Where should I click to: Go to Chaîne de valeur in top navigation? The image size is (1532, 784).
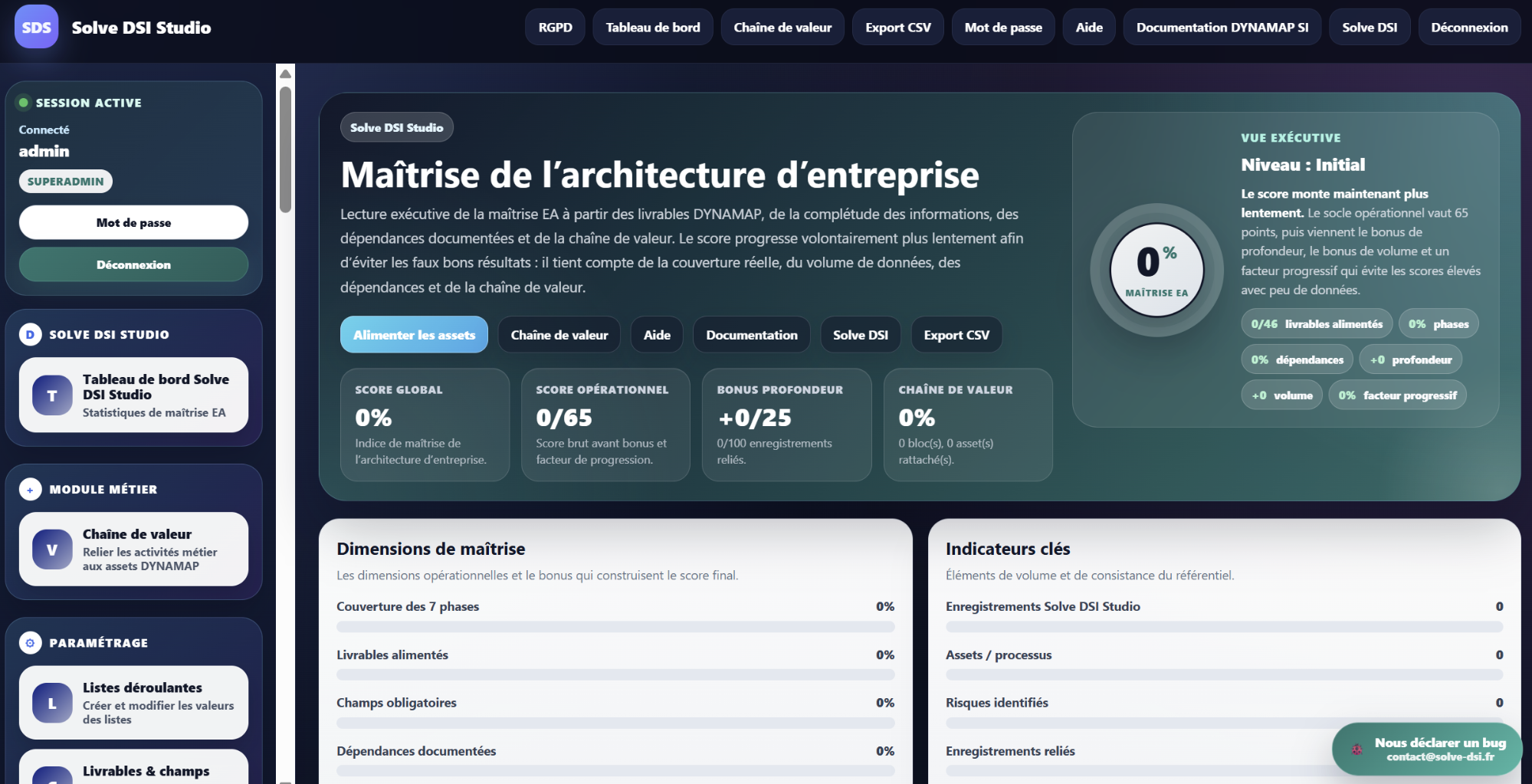782,28
